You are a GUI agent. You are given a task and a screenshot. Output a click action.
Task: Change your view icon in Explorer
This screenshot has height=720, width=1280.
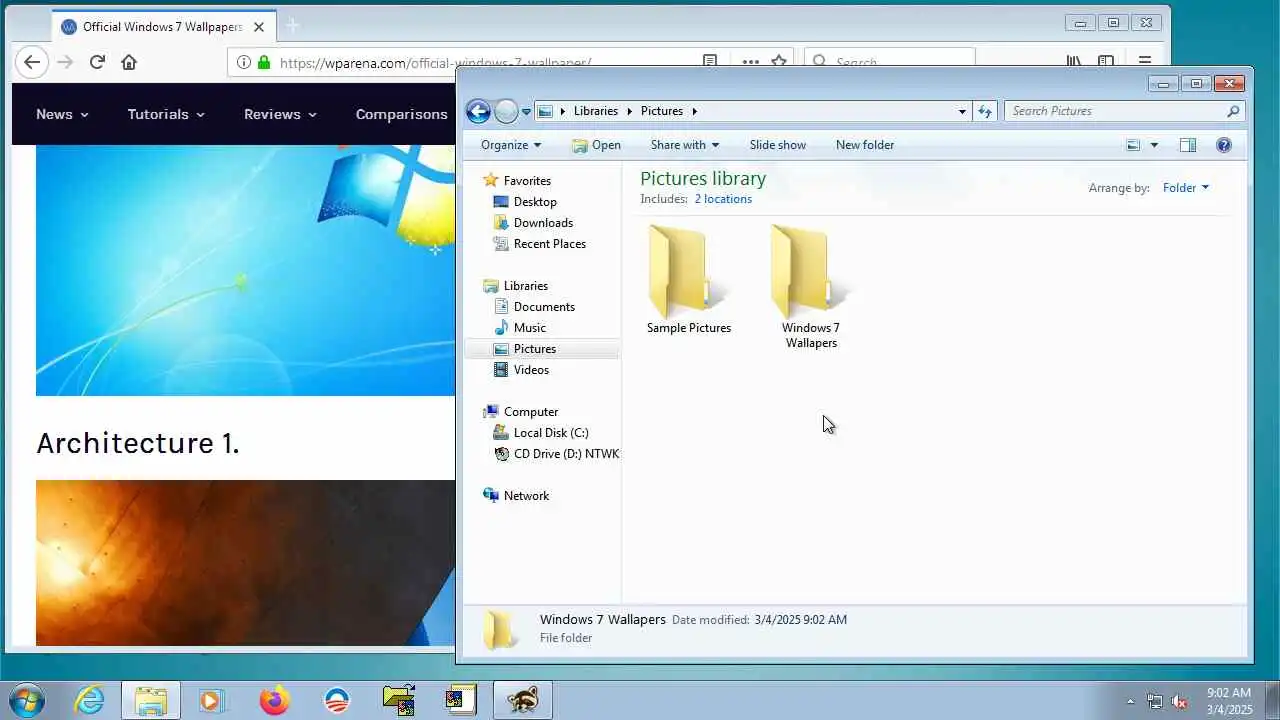coord(1133,145)
